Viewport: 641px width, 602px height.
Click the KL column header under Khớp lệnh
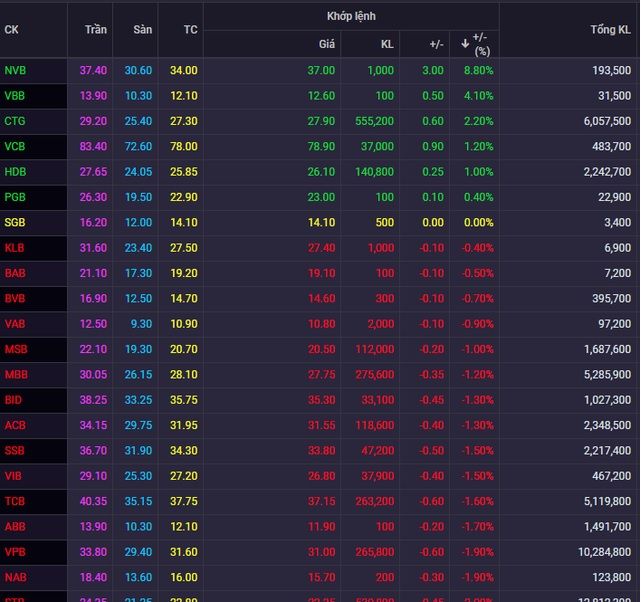point(387,44)
